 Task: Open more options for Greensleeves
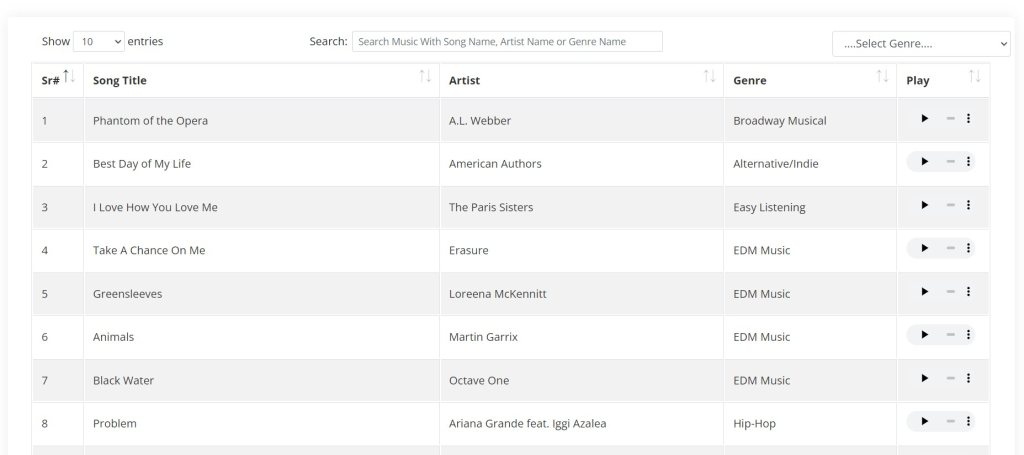click(x=968, y=291)
